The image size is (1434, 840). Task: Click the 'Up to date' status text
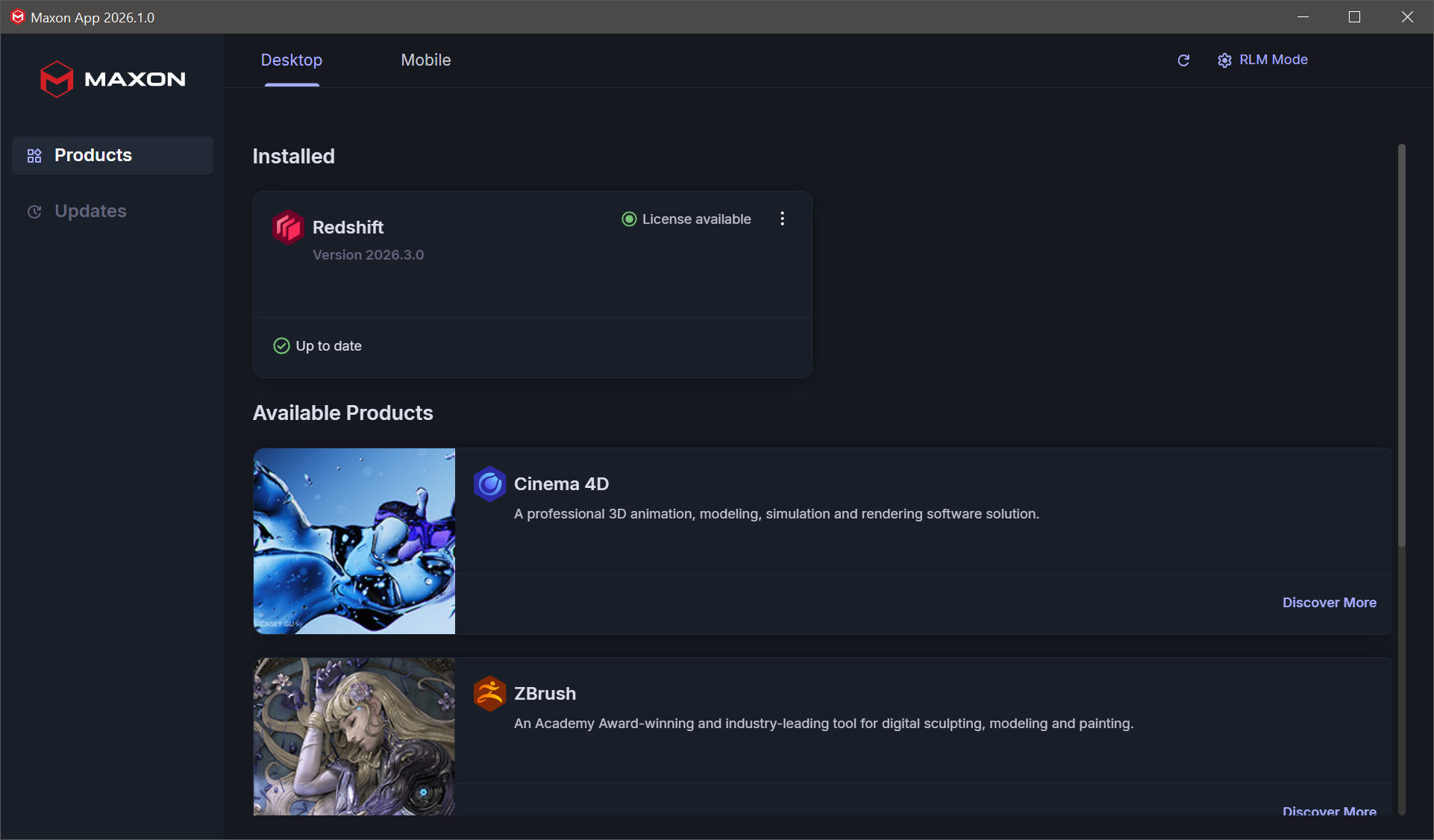pos(328,346)
